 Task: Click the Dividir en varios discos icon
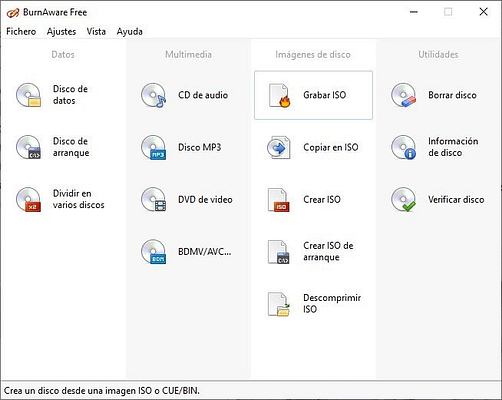(x=29, y=199)
